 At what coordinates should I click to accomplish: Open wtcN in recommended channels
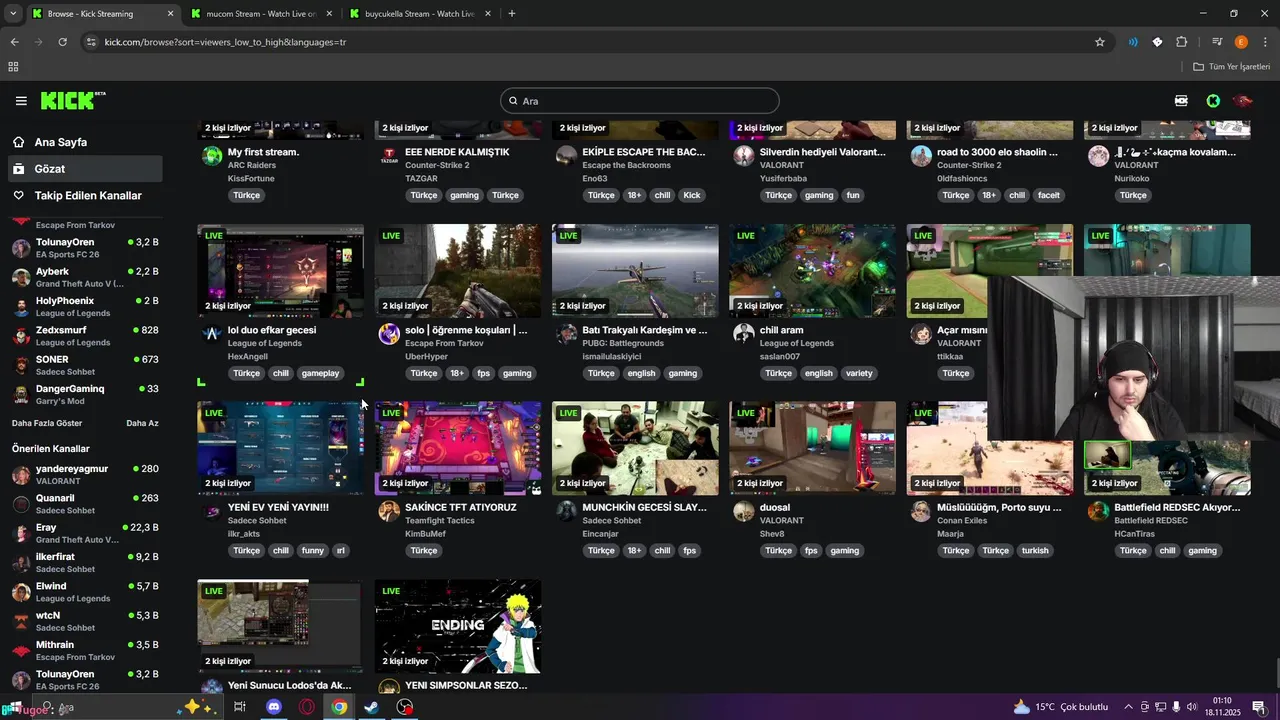pyautogui.click(x=84, y=620)
